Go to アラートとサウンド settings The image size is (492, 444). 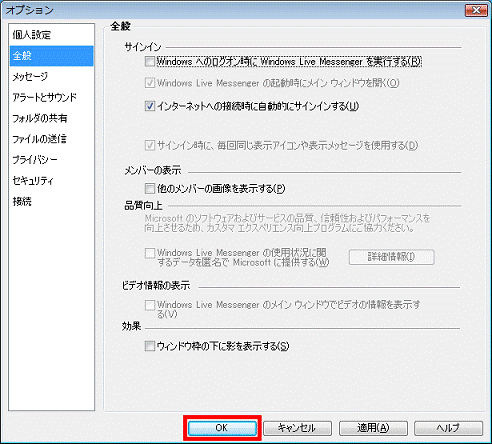click(51, 97)
